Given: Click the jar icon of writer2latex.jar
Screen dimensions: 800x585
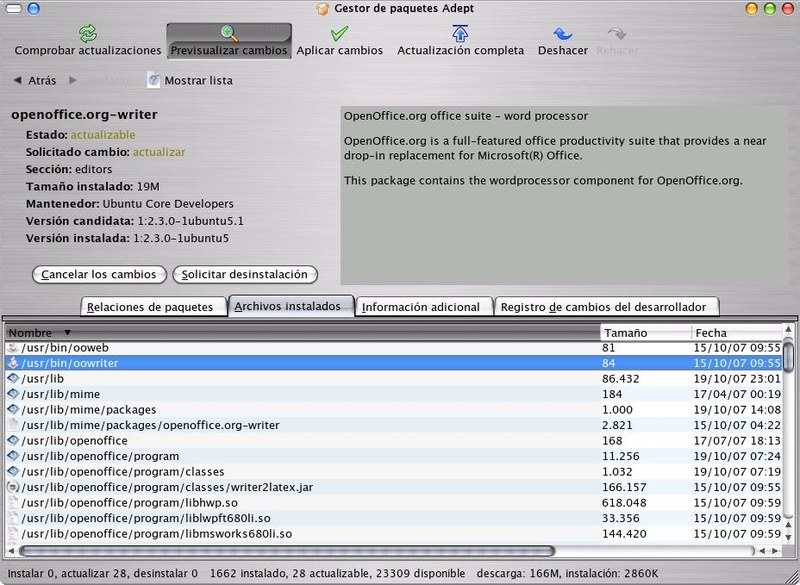Looking at the screenshot, I should tap(13, 487).
